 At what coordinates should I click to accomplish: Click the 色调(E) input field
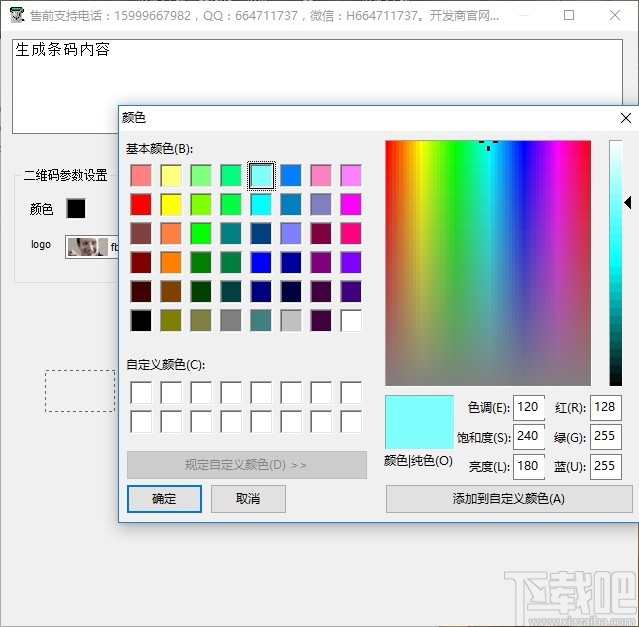point(529,407)
